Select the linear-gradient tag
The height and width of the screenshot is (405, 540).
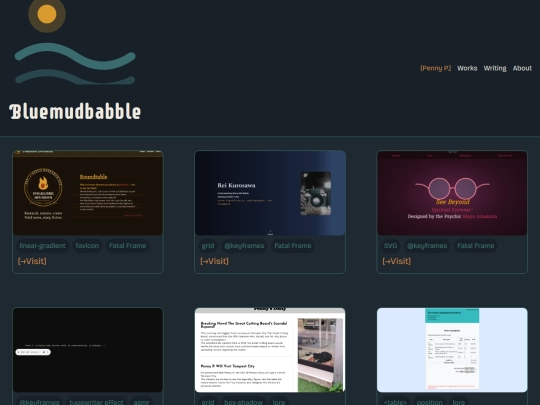coord(42,246)
